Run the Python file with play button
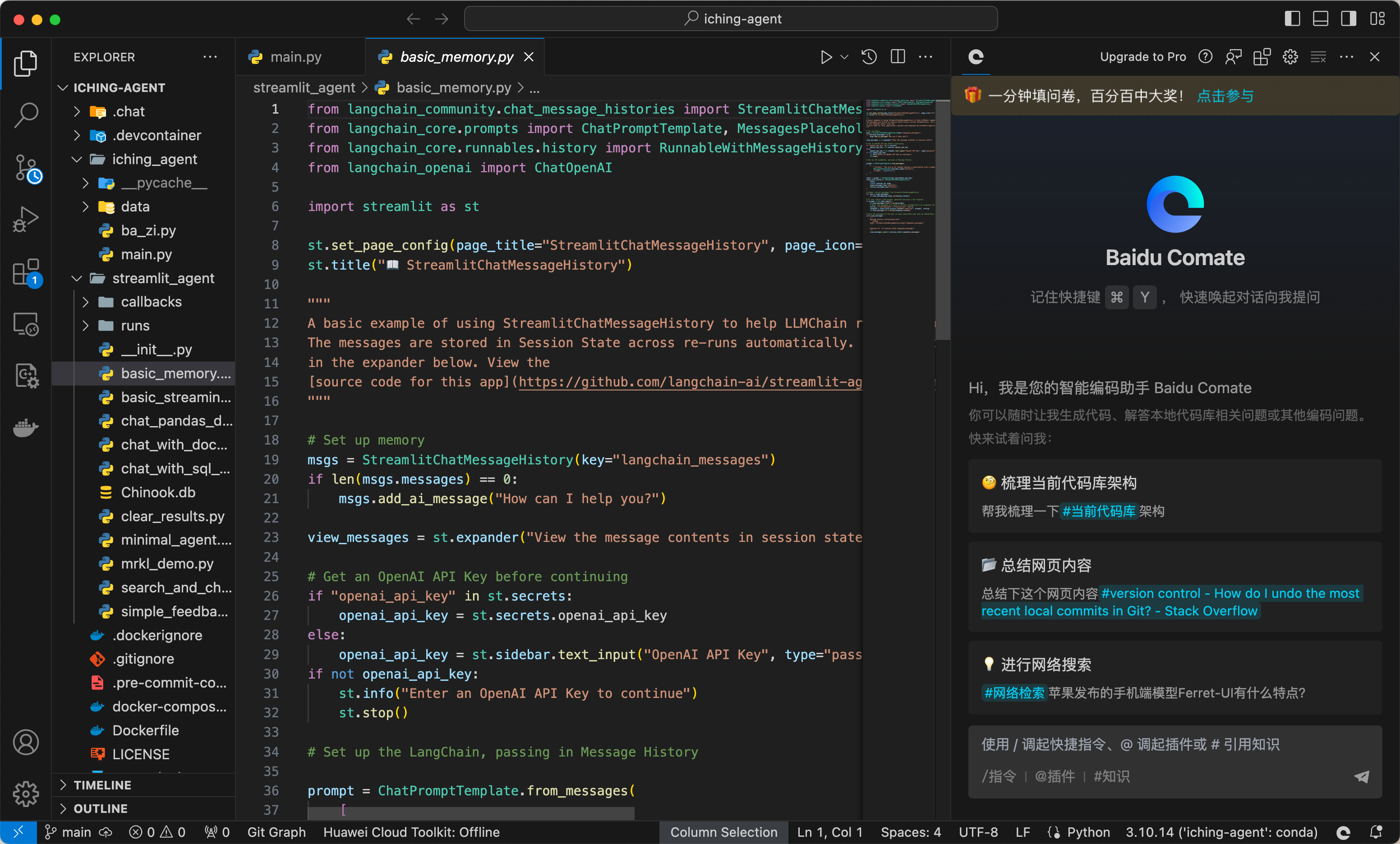Viewport: 1400px width, 844px height. click(x=825, y=57)
